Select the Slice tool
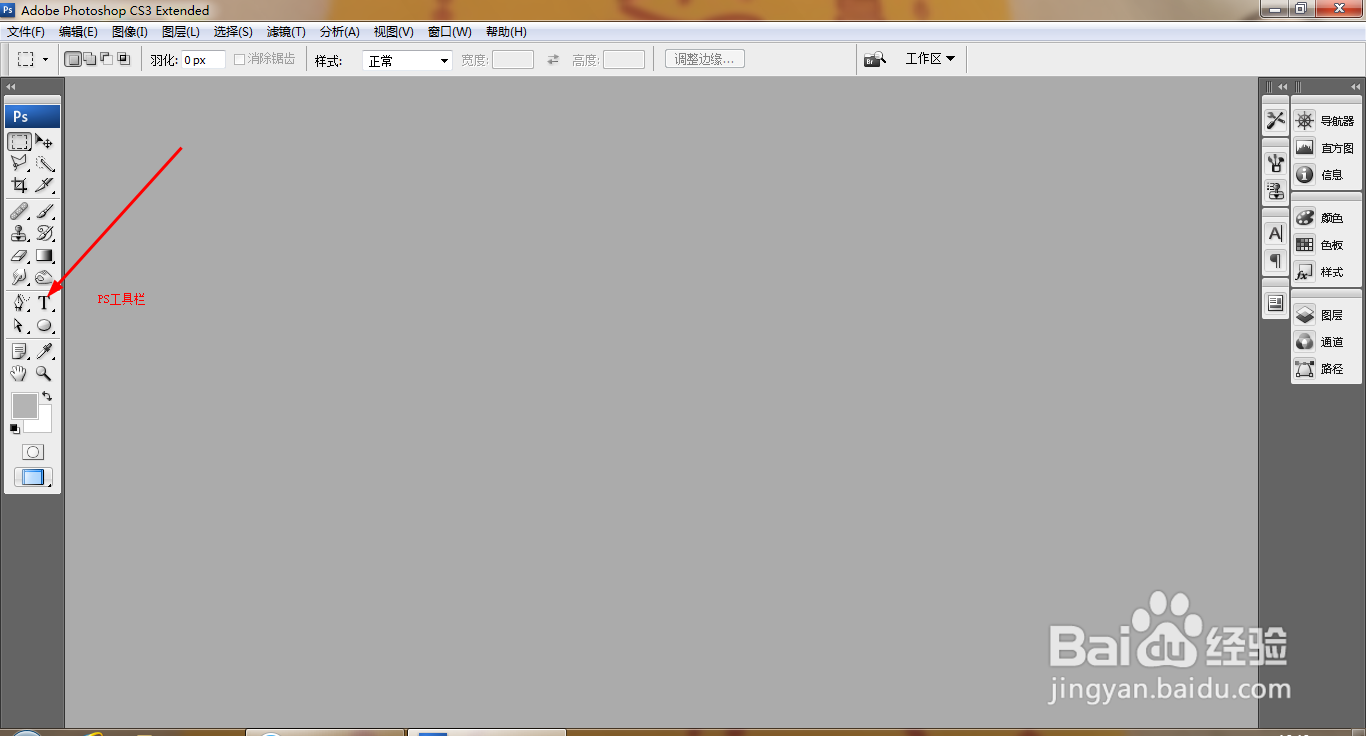Viewport: 1366px width, 736px height. pos(44,185)
